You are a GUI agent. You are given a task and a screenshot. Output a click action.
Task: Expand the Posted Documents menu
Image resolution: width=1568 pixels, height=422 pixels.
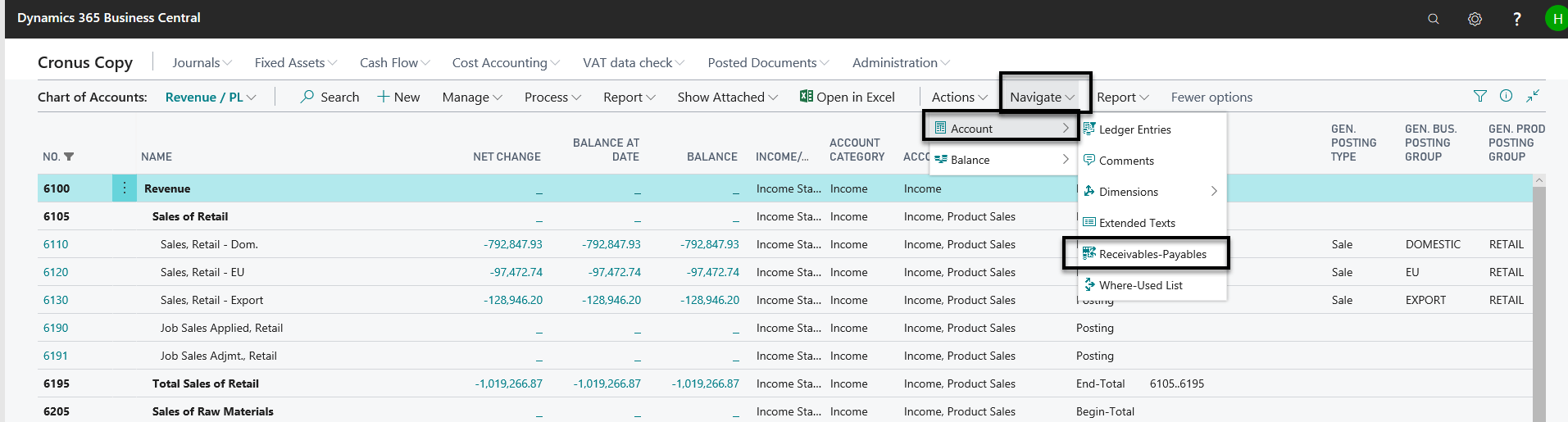(768, 62)
